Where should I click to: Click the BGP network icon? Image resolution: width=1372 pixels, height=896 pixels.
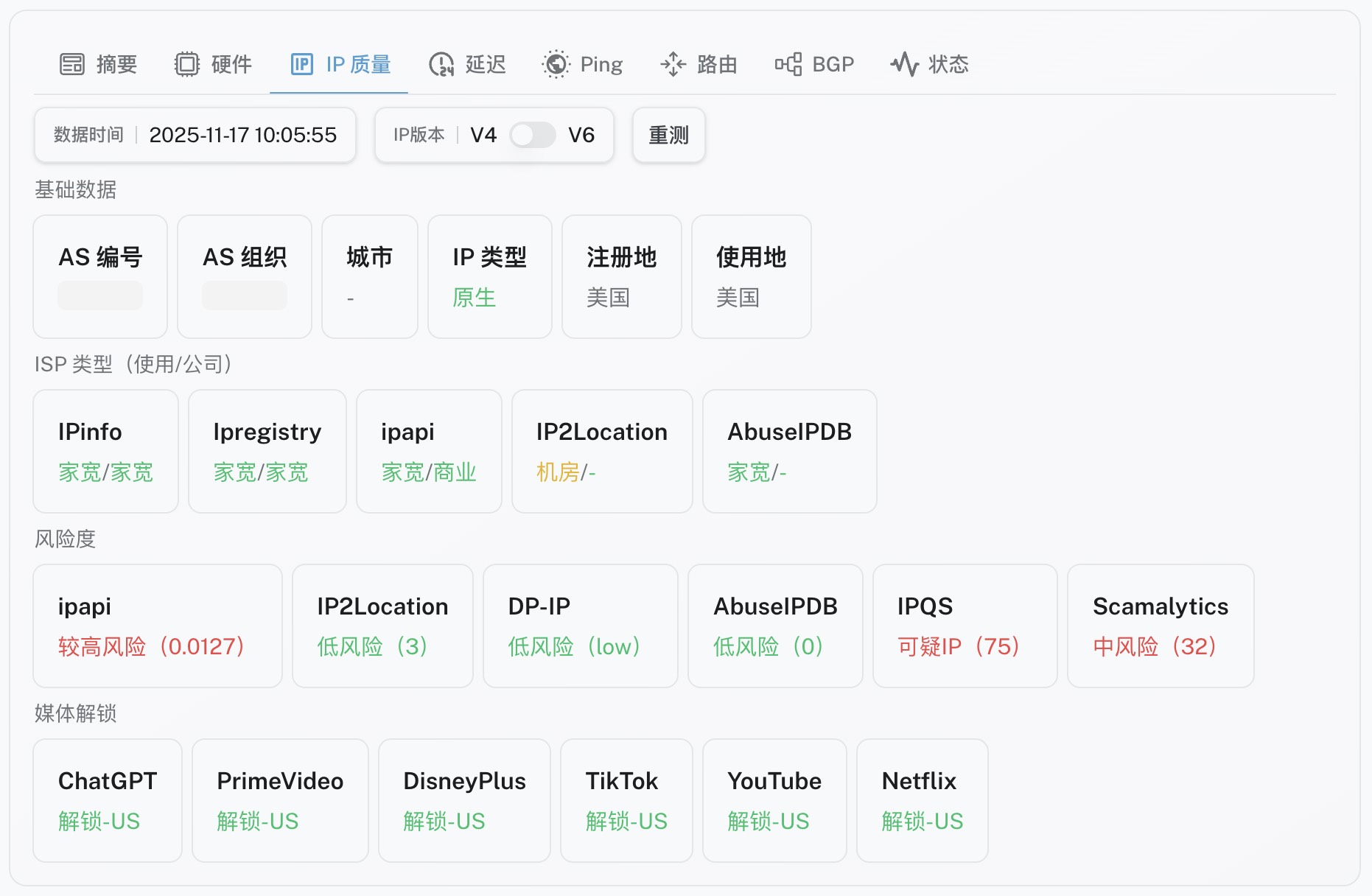788,65
